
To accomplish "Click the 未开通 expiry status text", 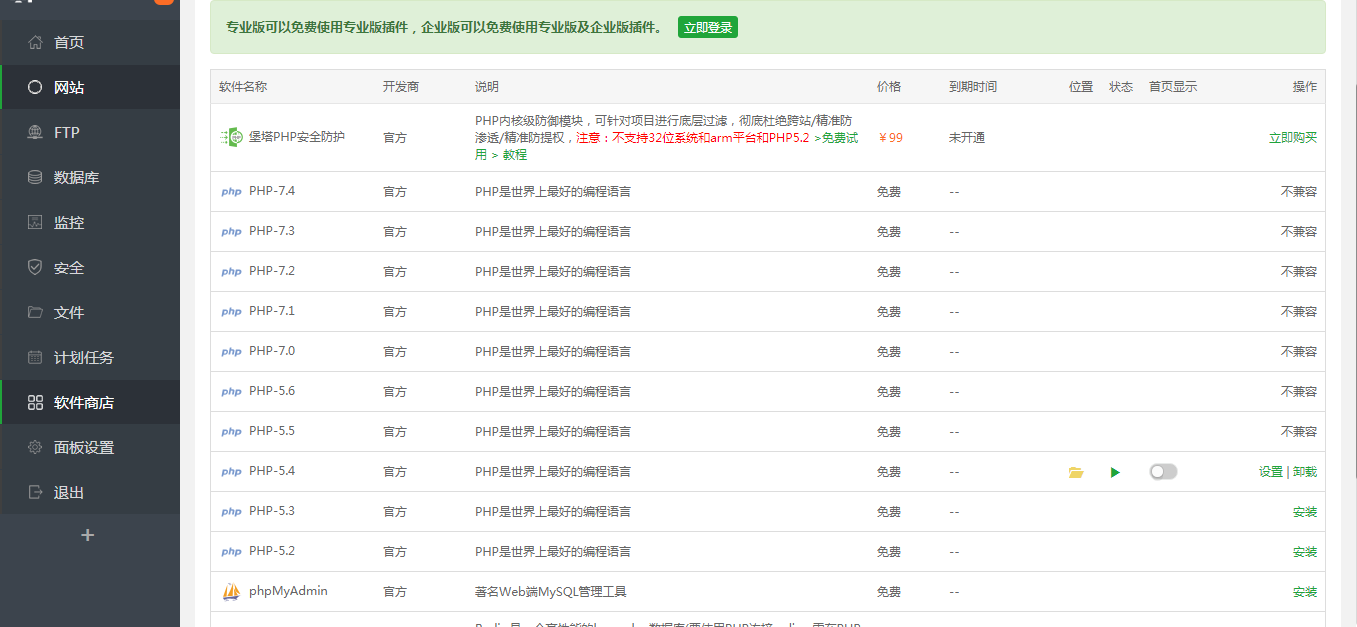I will coord(967,138).
